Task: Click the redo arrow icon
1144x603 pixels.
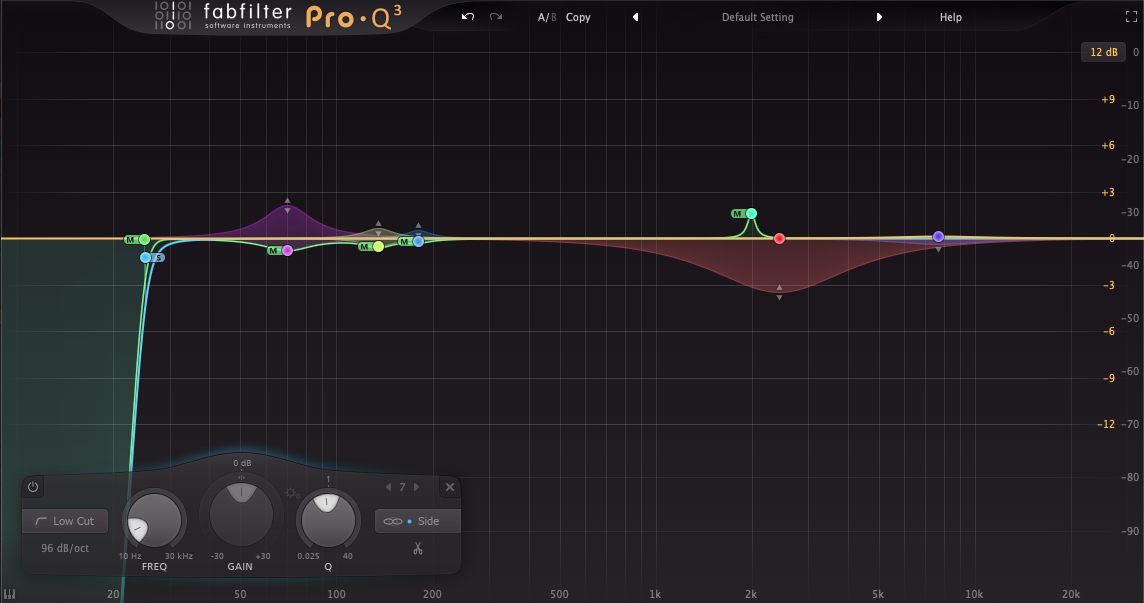Action: pyautogui.click(x=494, y=16)
